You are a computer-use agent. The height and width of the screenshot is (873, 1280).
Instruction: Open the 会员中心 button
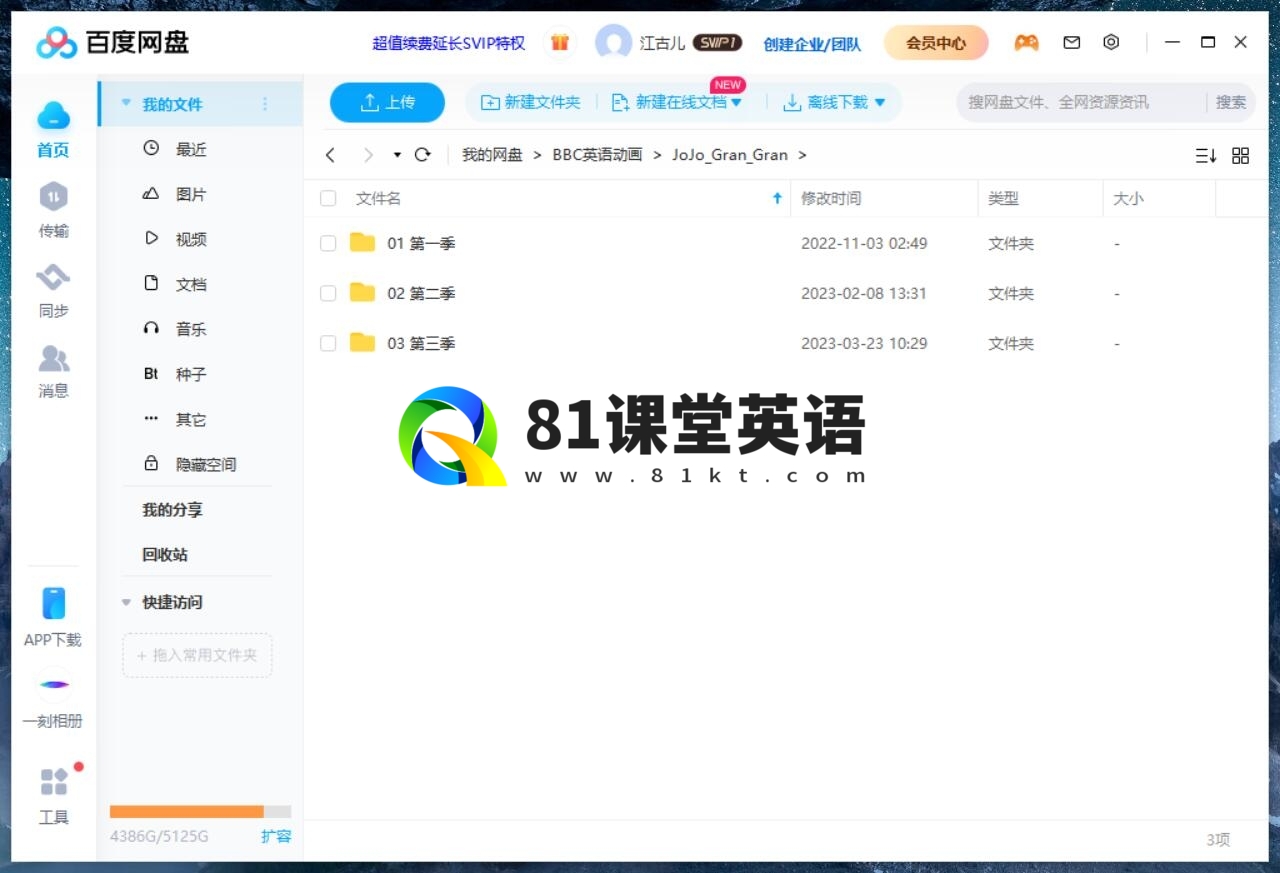[x=936, y=43]
